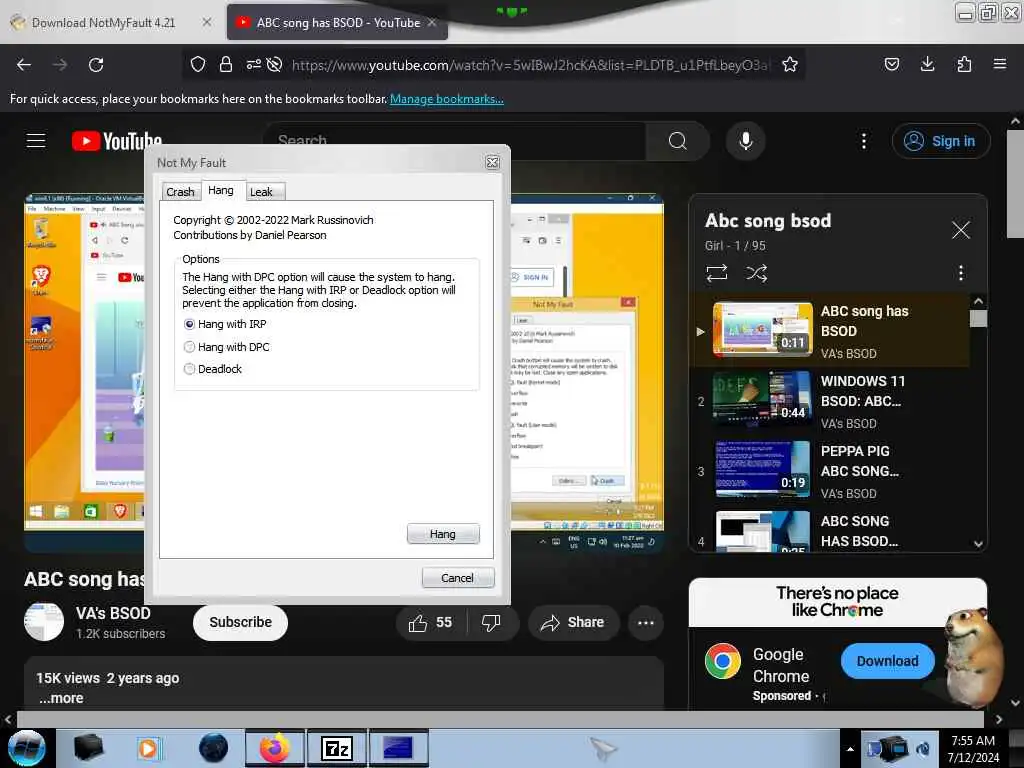Open YouTube settings three-dot menu

pyautogui.click(x=864, y=141)
